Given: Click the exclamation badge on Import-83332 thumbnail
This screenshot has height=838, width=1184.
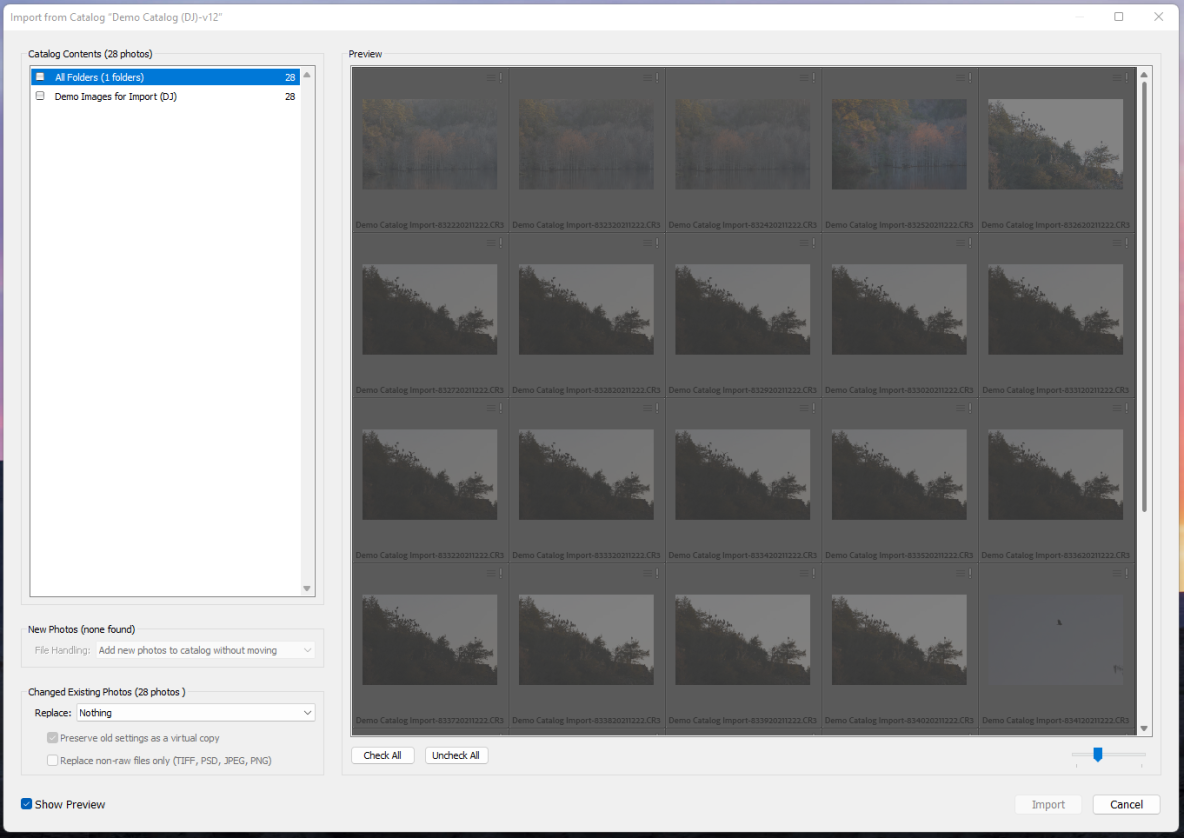Looking at the screenshot, I should (657, 407).
